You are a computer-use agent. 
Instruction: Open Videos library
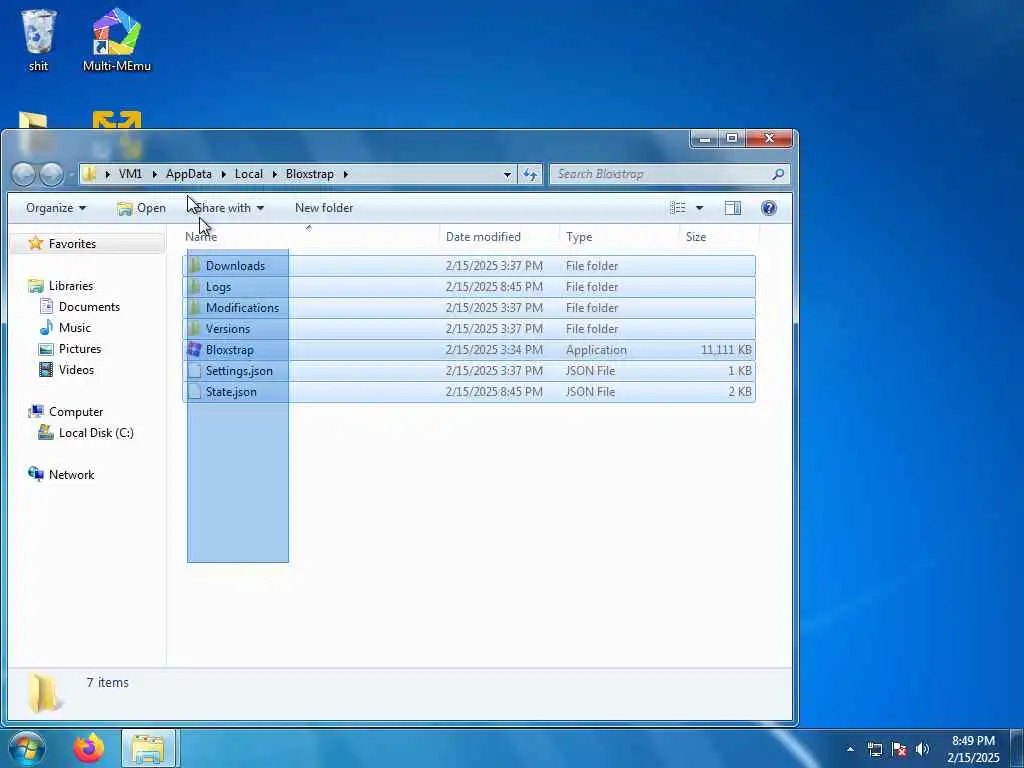coord(76,370)
